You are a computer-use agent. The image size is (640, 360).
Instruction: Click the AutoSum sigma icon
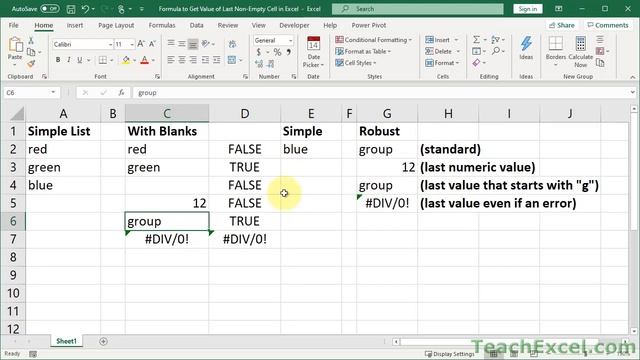tap(476, 40)
